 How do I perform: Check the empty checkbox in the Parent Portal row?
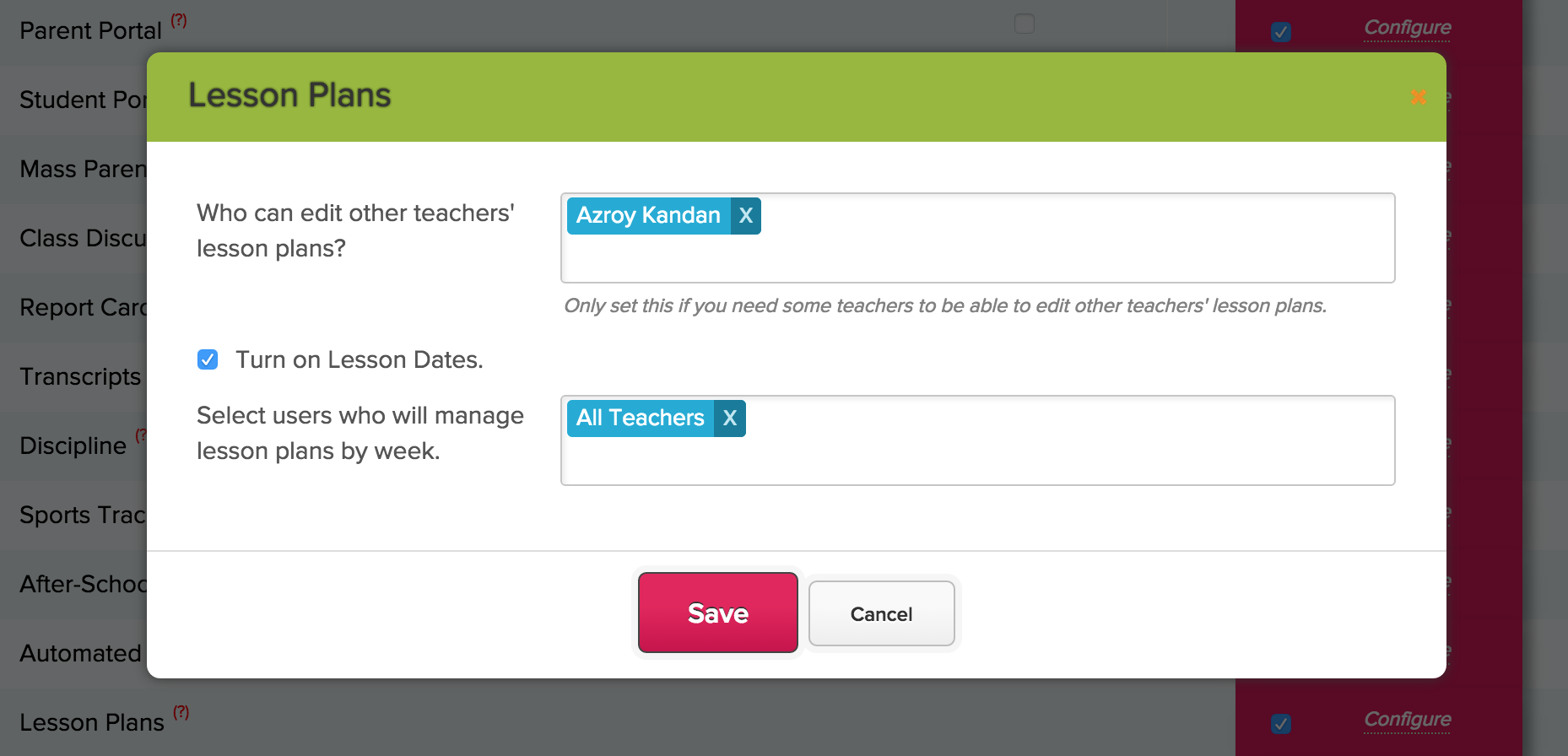pyautogui.click(x=1024, y=24)
